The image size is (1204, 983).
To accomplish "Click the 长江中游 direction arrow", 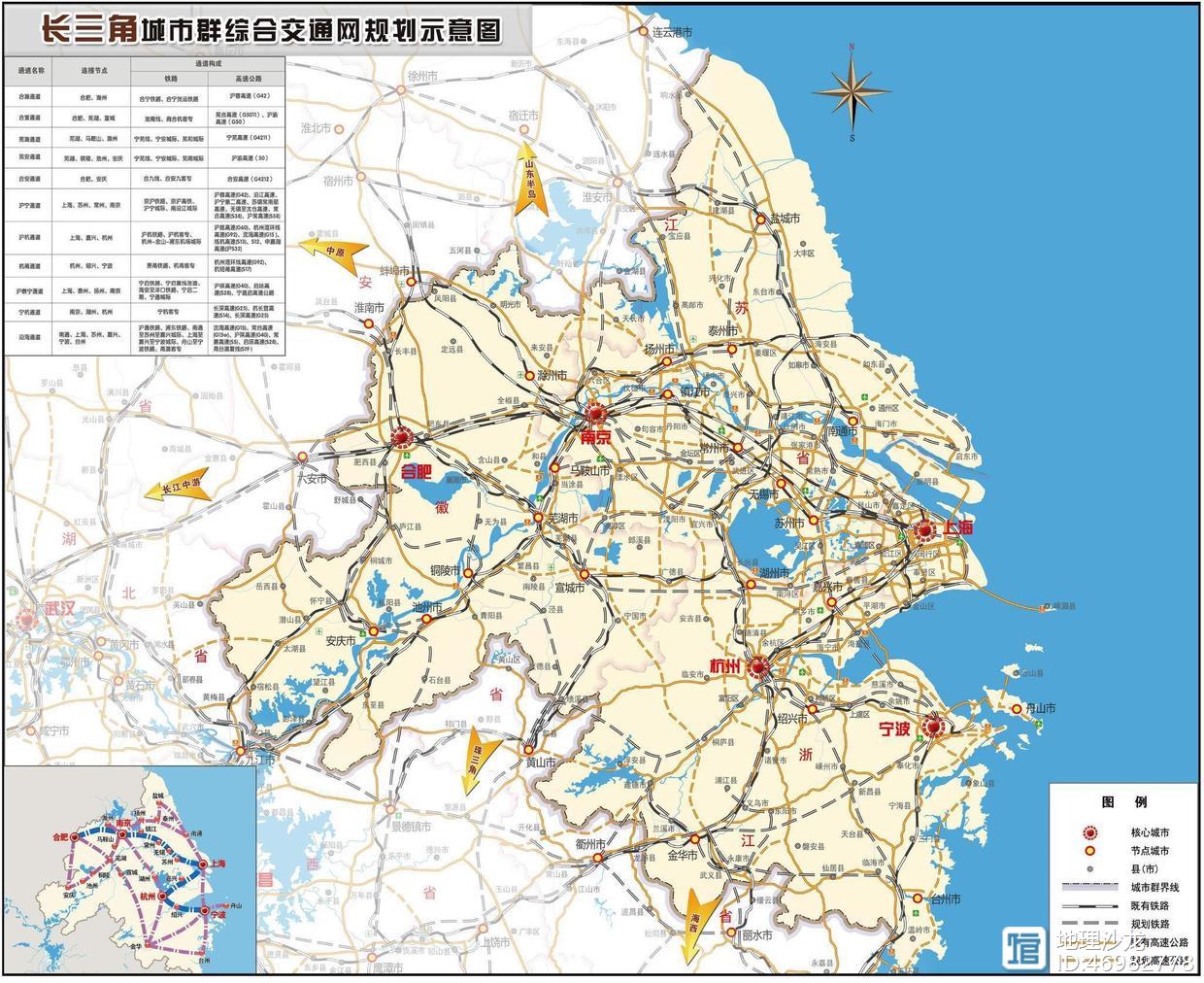I will tap(177, 489).
